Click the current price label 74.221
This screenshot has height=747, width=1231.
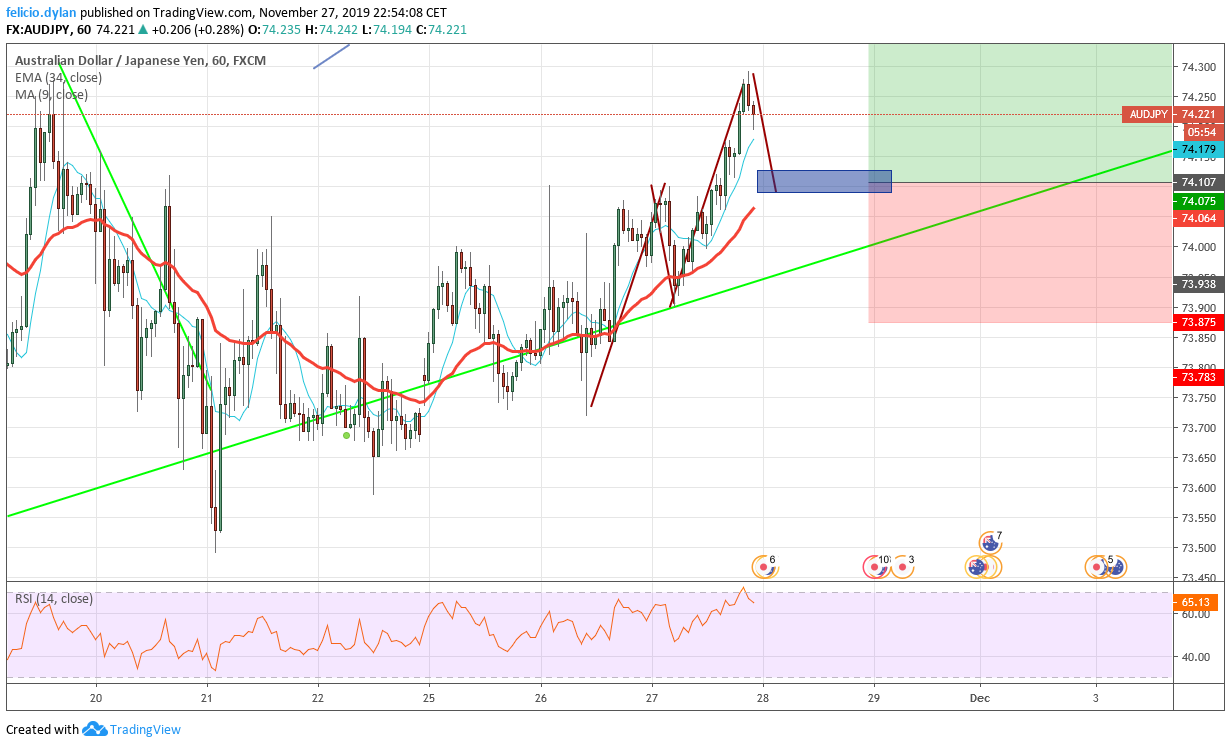tap(1199, 114)
